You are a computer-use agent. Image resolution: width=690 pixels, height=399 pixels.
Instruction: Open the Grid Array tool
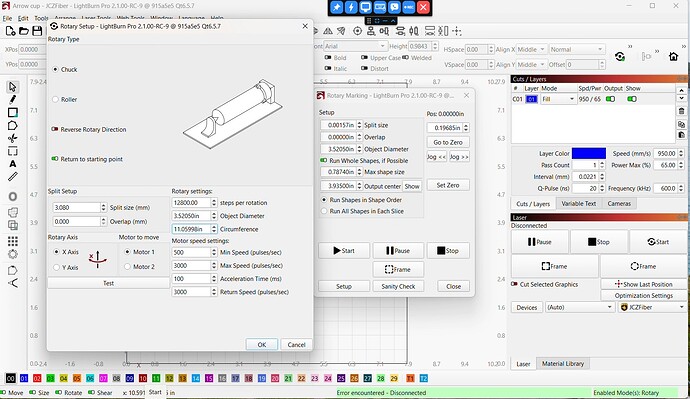click(x=13, y=241)
